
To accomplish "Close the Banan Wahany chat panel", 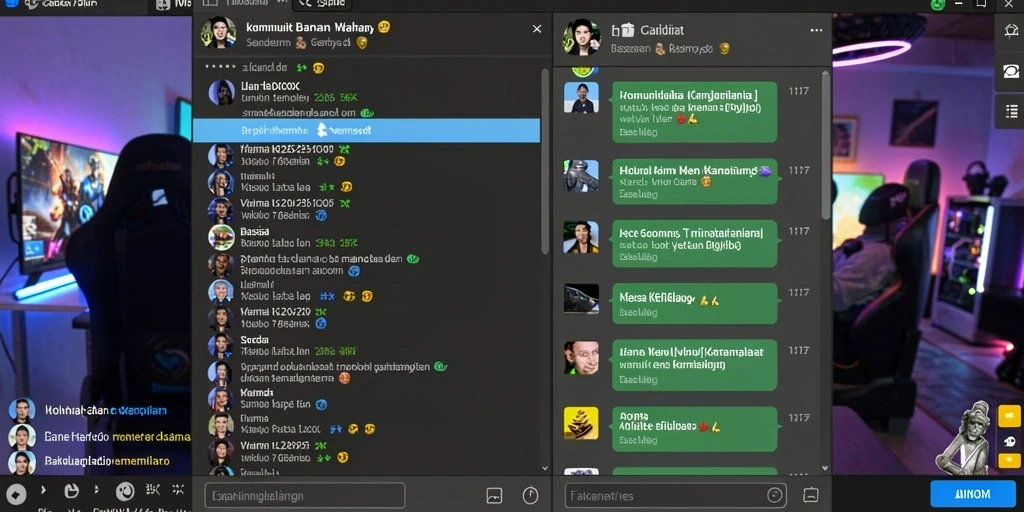I will pyautogui.click(x=537, y=29).
